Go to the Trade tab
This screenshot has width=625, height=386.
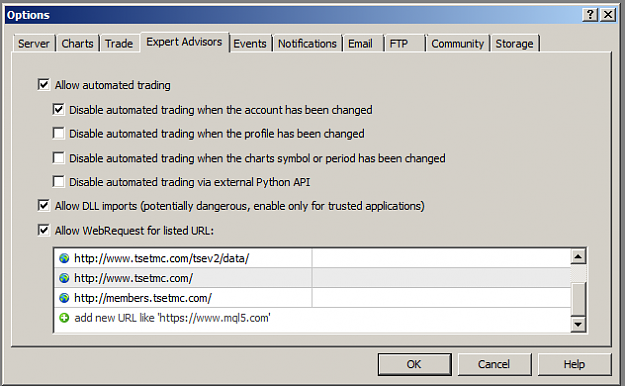(119, 43)
